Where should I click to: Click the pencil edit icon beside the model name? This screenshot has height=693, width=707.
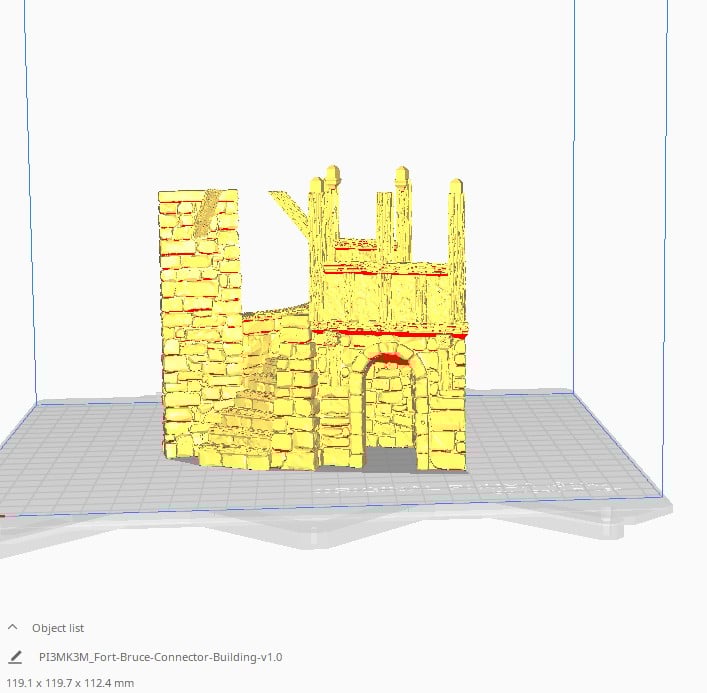point(15,657)
